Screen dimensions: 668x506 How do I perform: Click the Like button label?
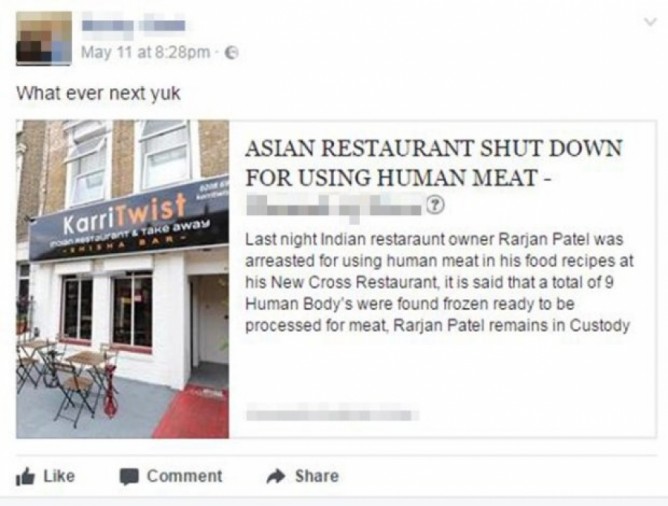click(59, 476)
